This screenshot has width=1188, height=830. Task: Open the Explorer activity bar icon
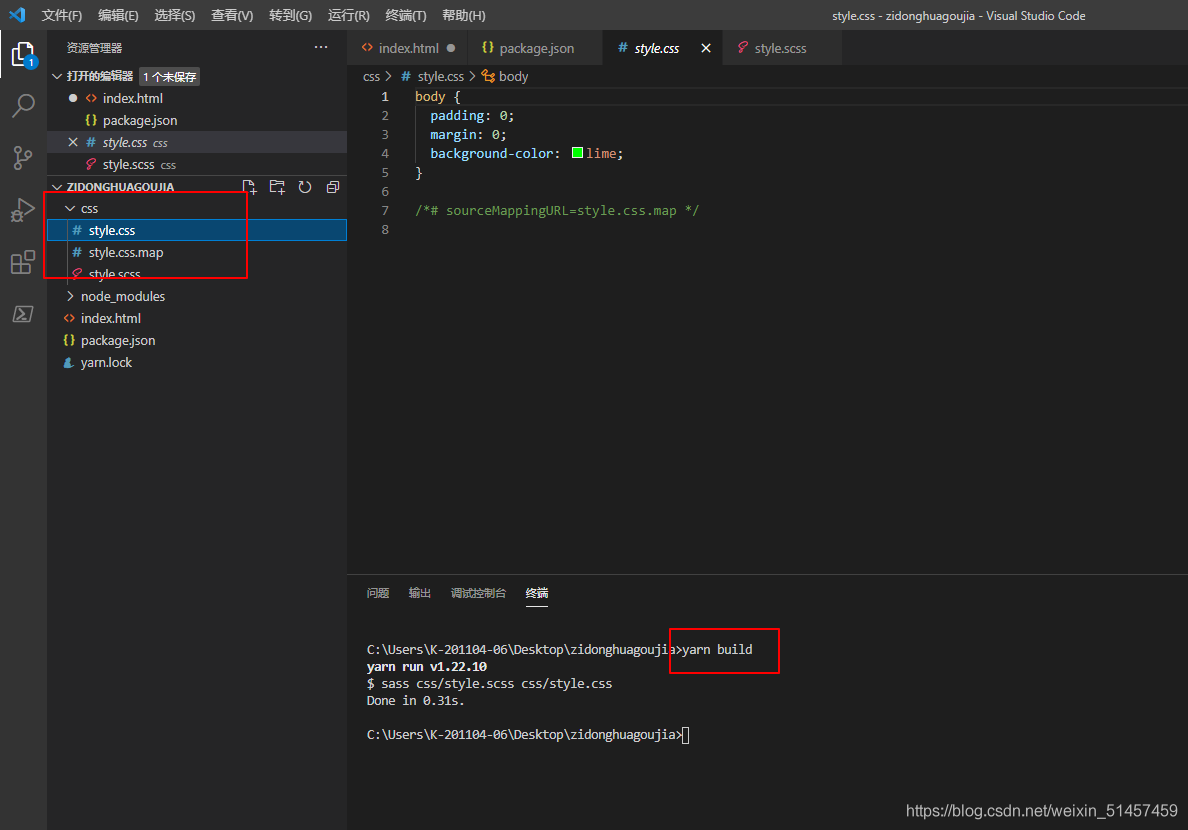click(23, 55)
